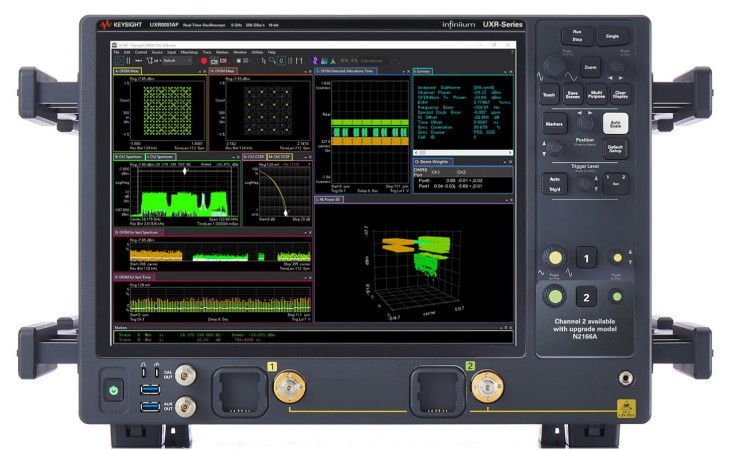Click the channel 2 input connector
This screenshot has width=731, height=450.
[x=487, y=387]
